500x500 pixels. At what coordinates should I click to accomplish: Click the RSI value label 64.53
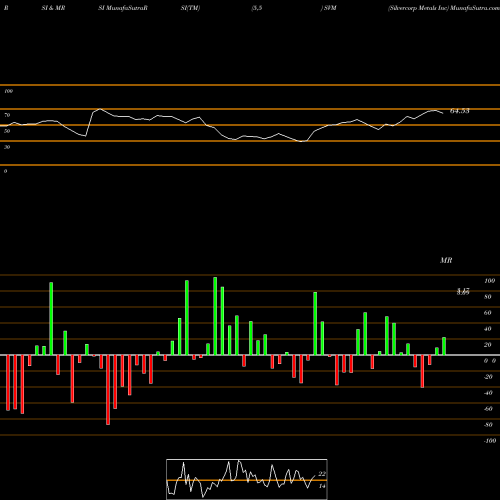pyautogui.click(x=460, y=111)
